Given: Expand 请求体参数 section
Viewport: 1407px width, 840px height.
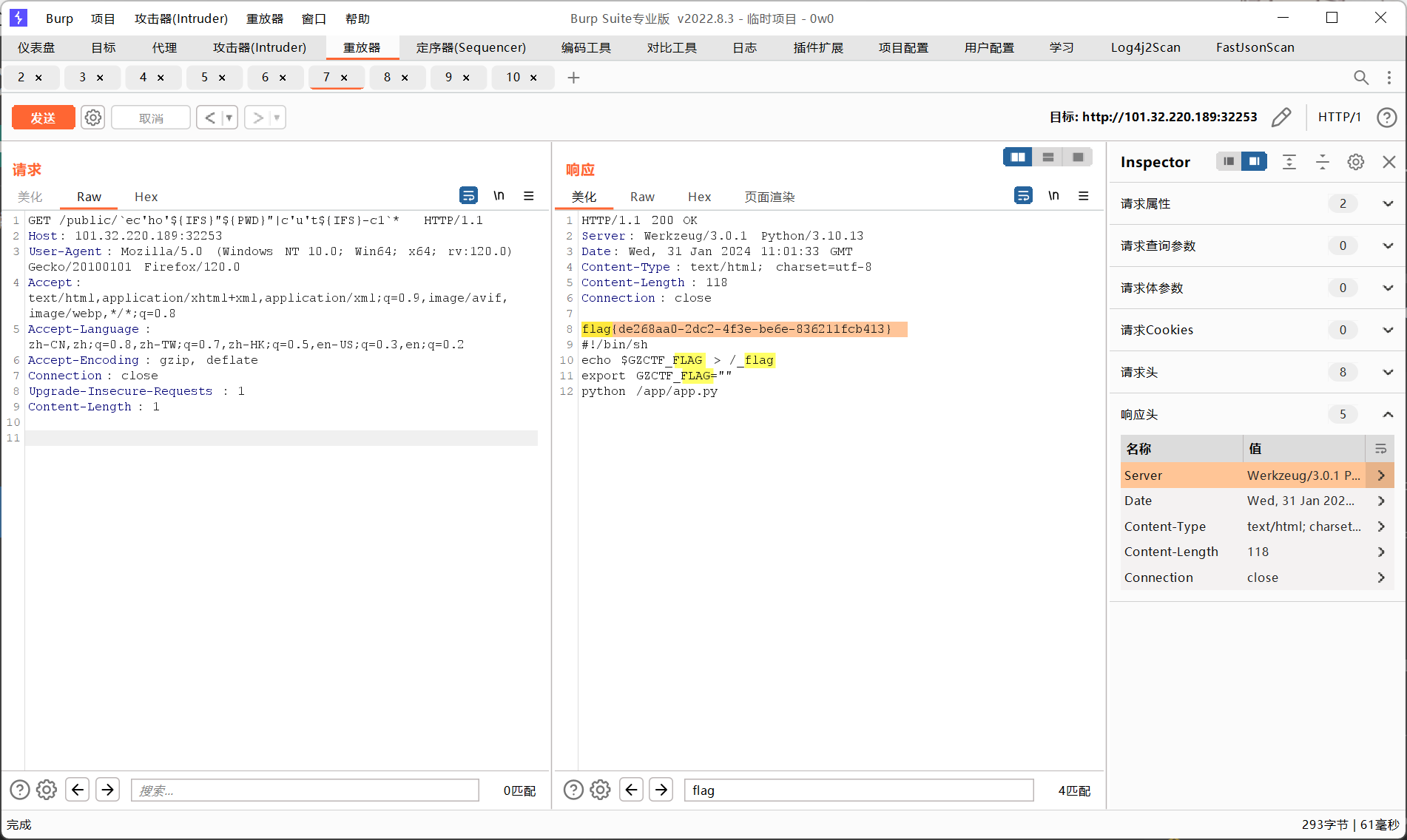Looking at the screenshot, I should [1388, 288].
